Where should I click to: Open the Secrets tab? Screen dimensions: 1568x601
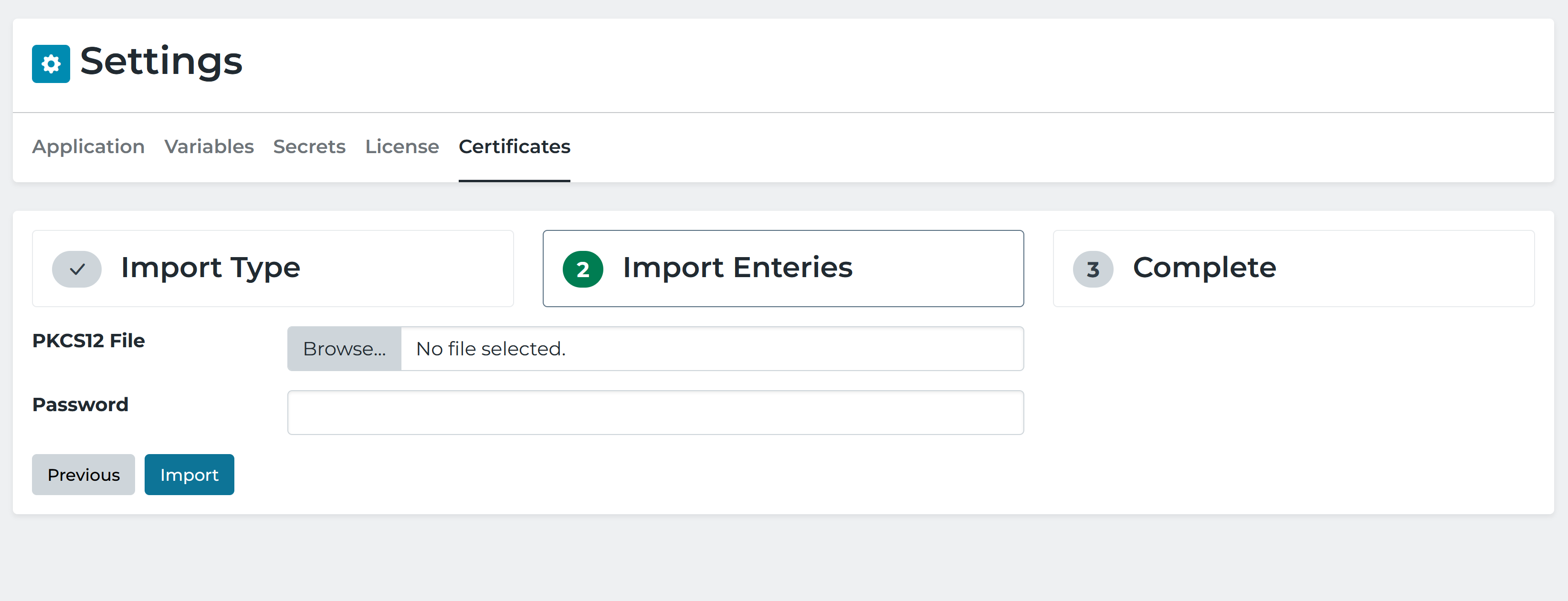tap(309, 146)
